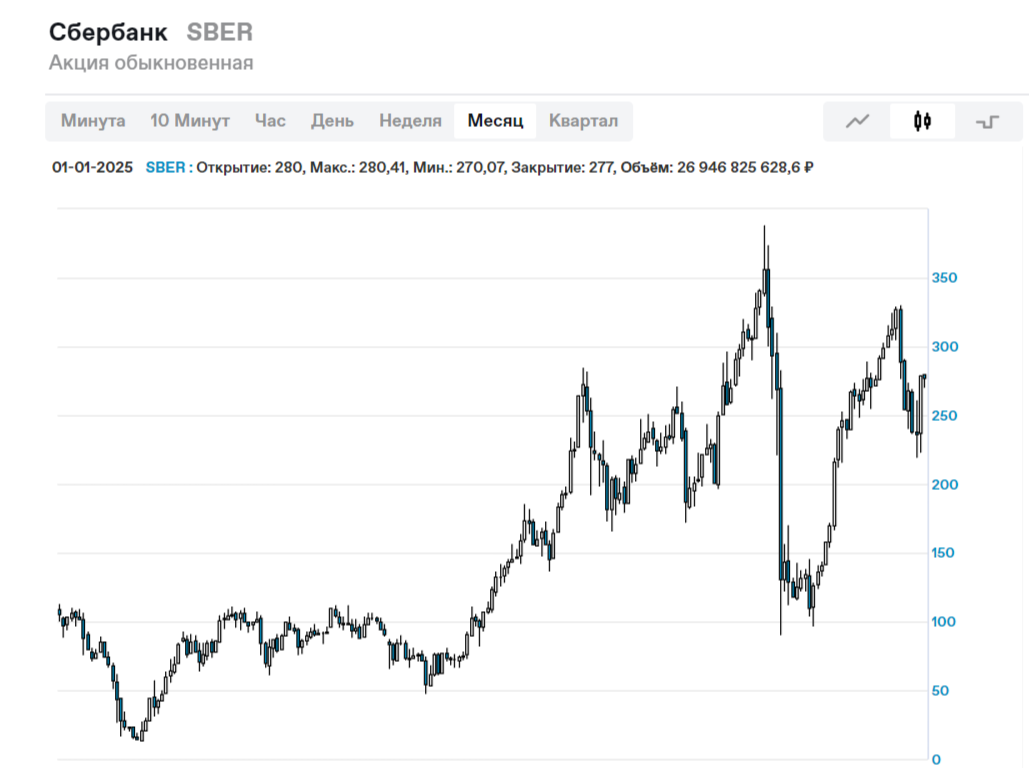Click the 150 price axis label
Image resolution: width=1029 pixels, height=768 pixels.
pyautogui.click(x=942, y=553)
